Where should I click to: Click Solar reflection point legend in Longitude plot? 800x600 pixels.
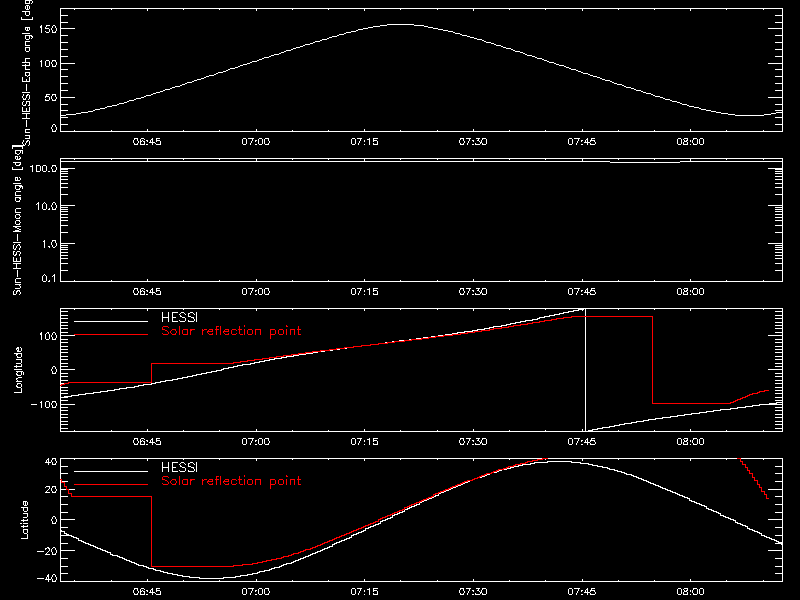point(231,331)
